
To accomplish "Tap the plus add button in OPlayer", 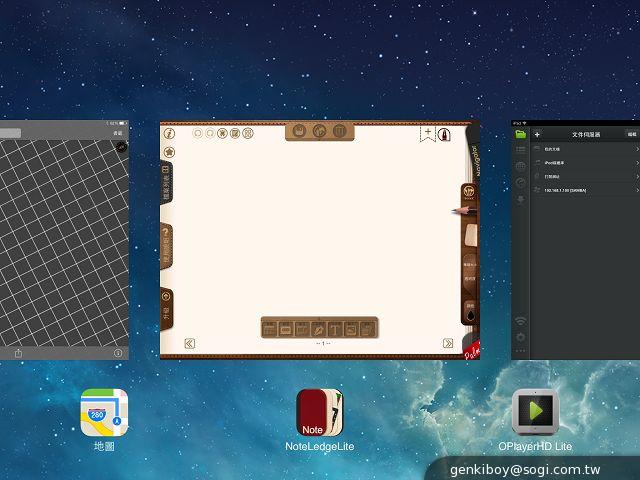I will [x=537, y=135].
